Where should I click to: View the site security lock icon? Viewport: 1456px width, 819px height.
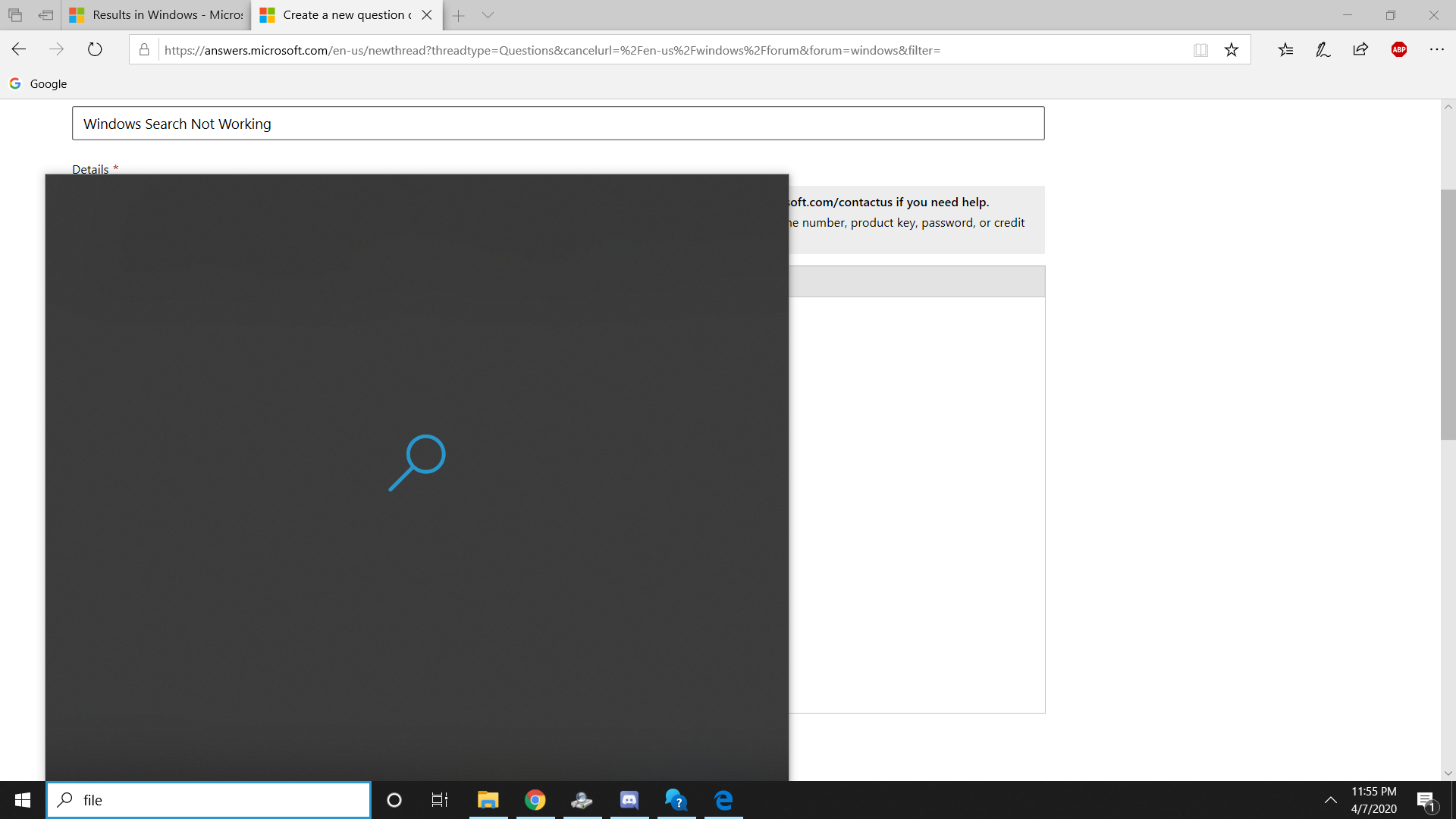143,50
